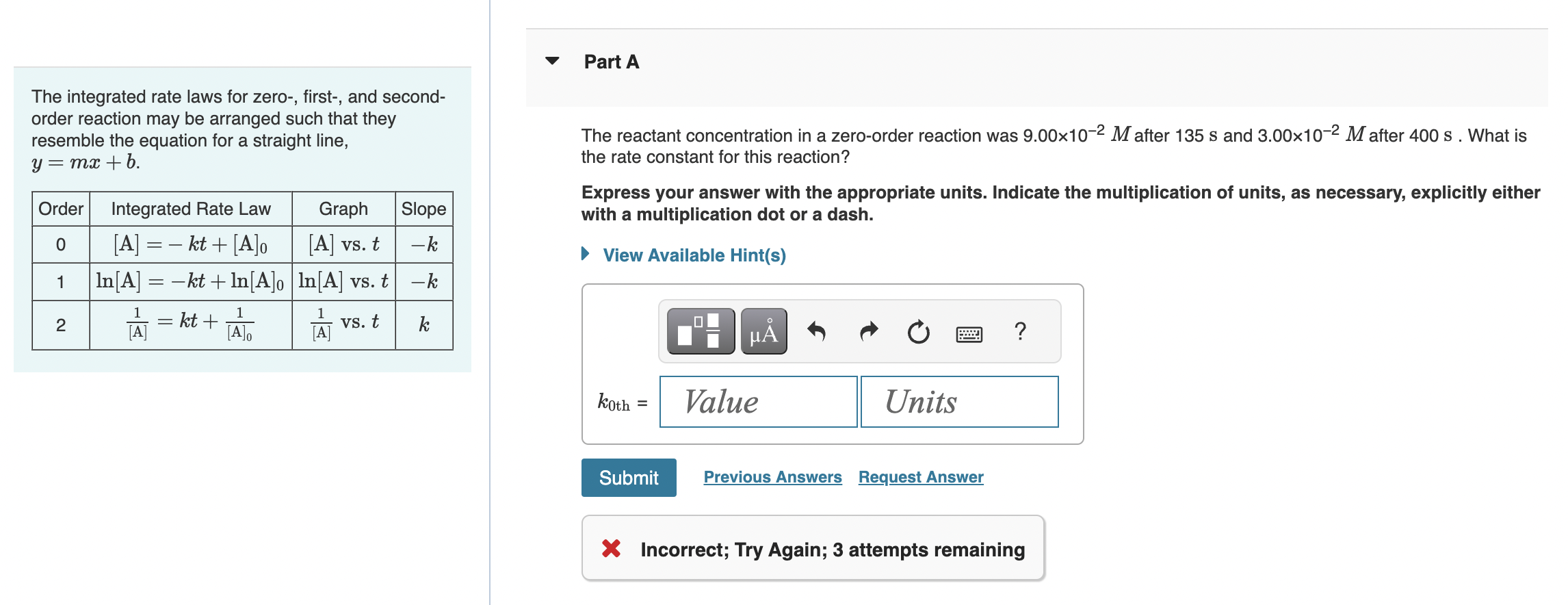Screen dimensions: 1568x605
Task: Open Previous Answers
Action: click(773, 477)
